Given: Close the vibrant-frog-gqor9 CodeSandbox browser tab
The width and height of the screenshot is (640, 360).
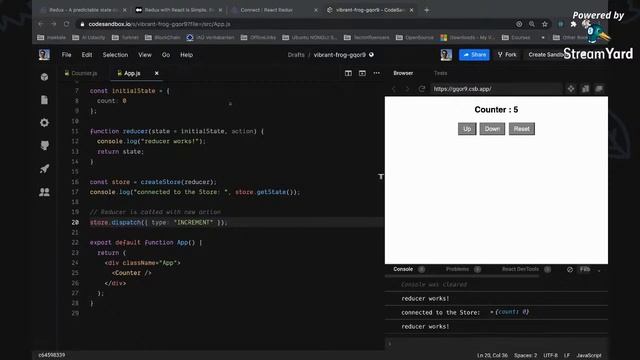Looking at the screenshot, I should point(411,10).
